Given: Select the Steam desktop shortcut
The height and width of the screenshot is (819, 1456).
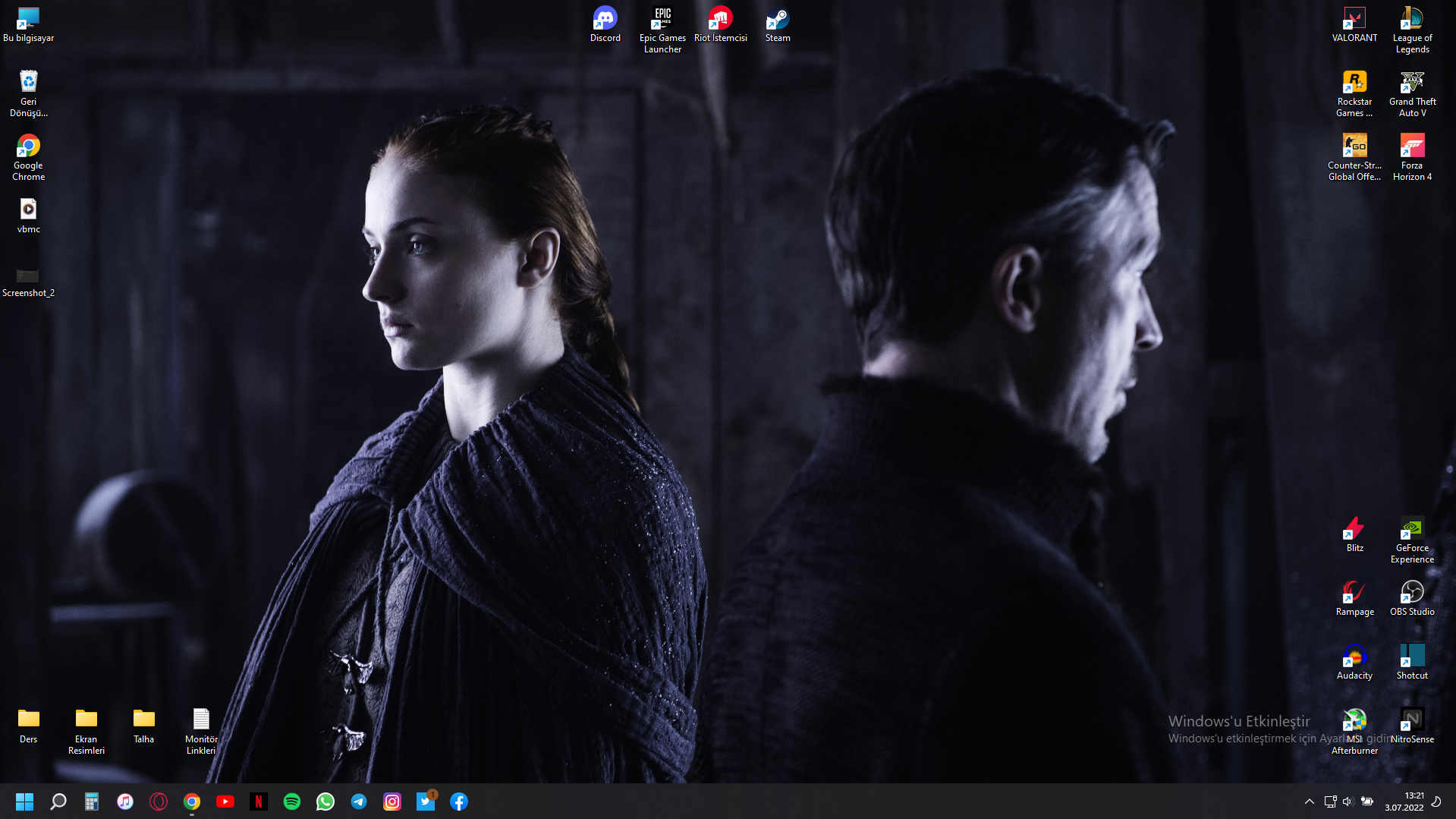Looking at the screenshot, I should (x=778, y=24).
